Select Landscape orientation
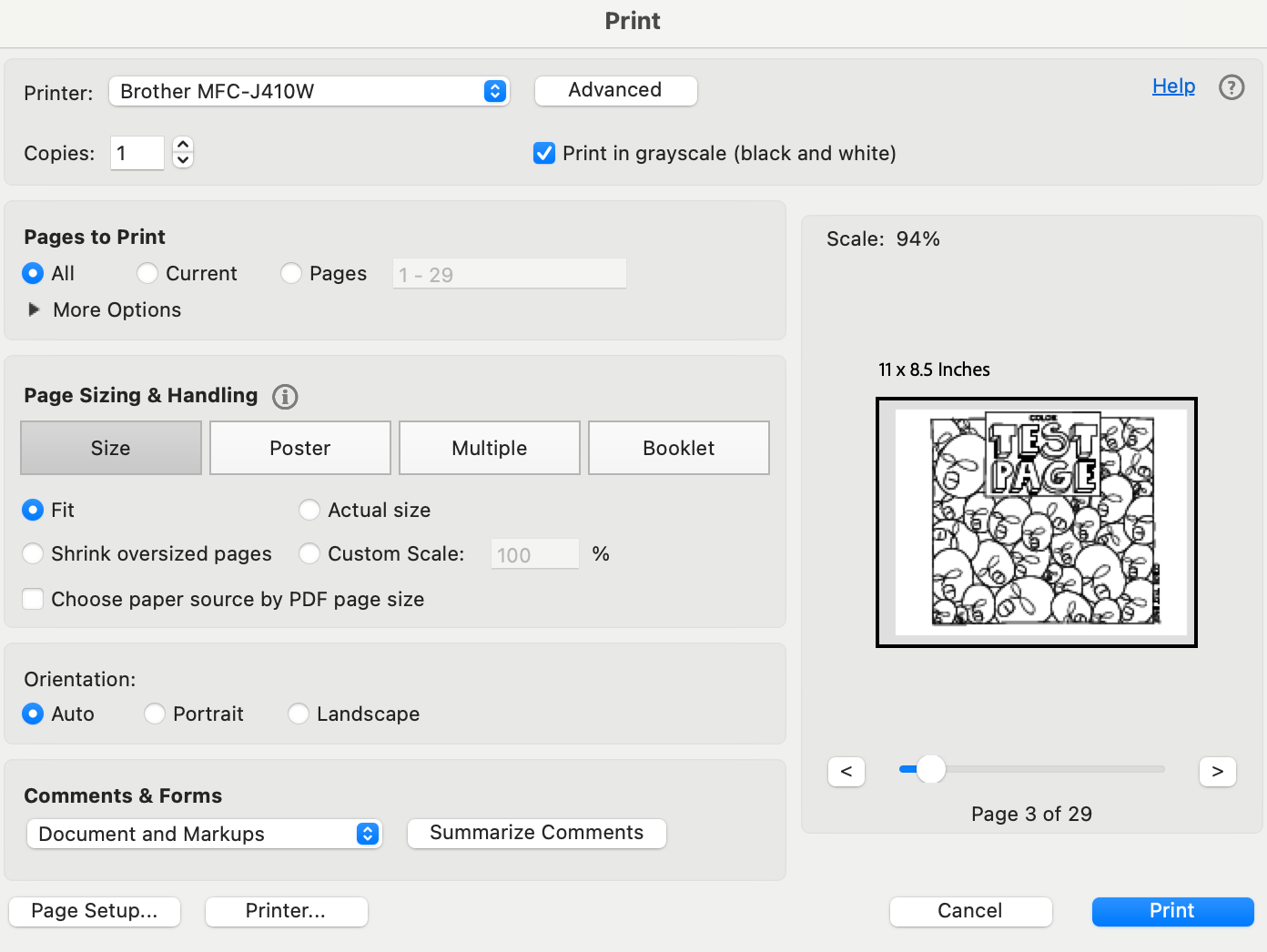This screenshot has width=1267, height=952. (299, 714)
